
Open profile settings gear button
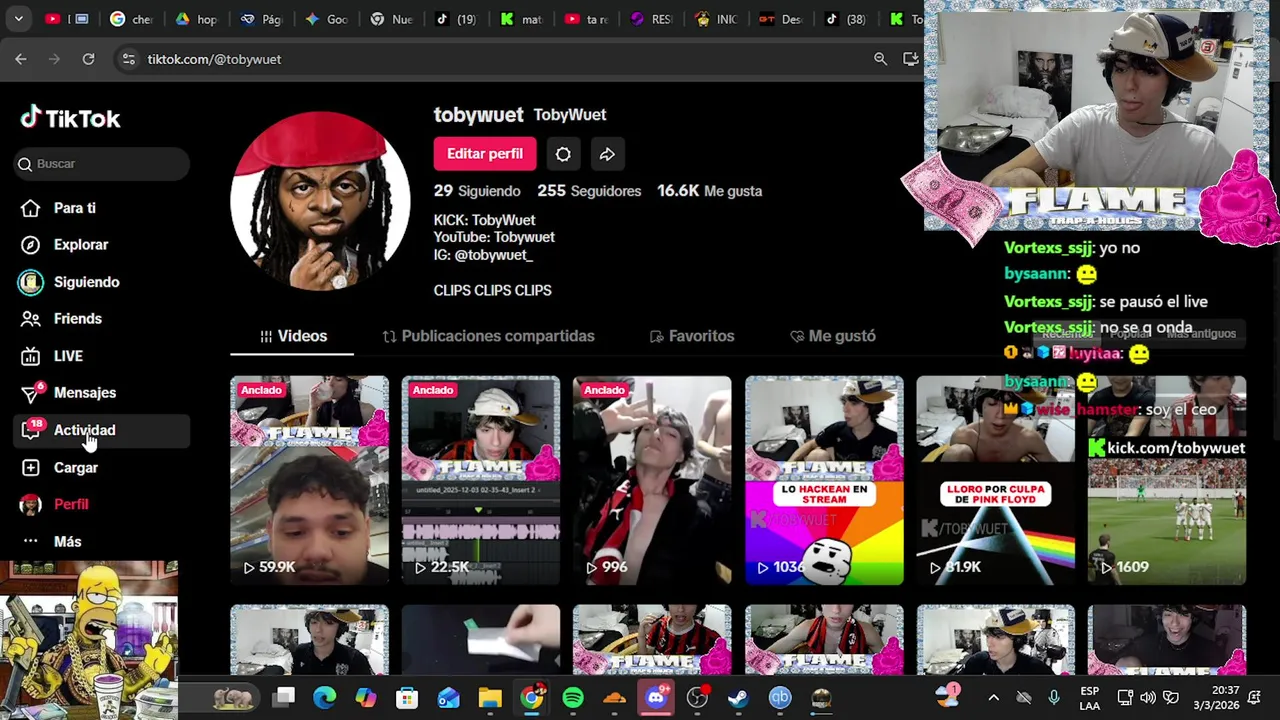tap(563, 154)
